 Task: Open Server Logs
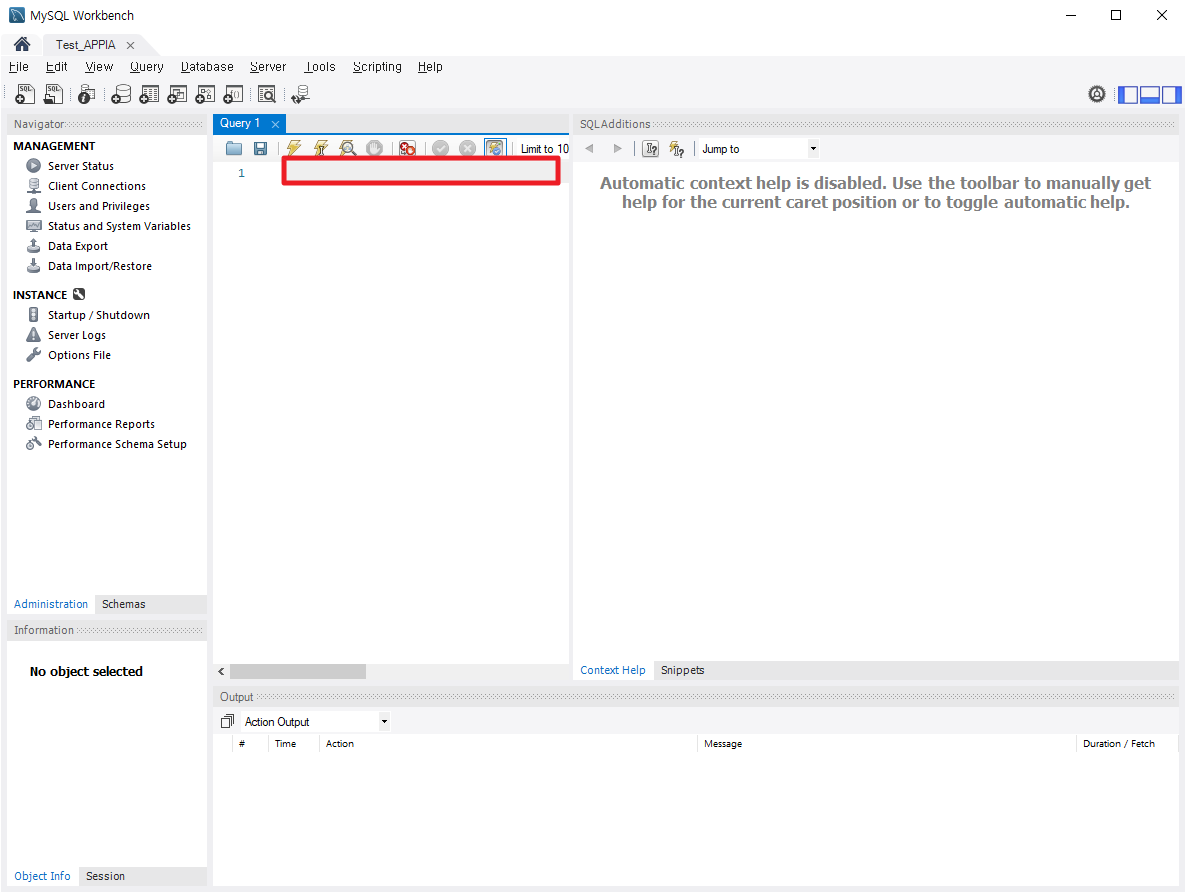[x=77, y=335]
